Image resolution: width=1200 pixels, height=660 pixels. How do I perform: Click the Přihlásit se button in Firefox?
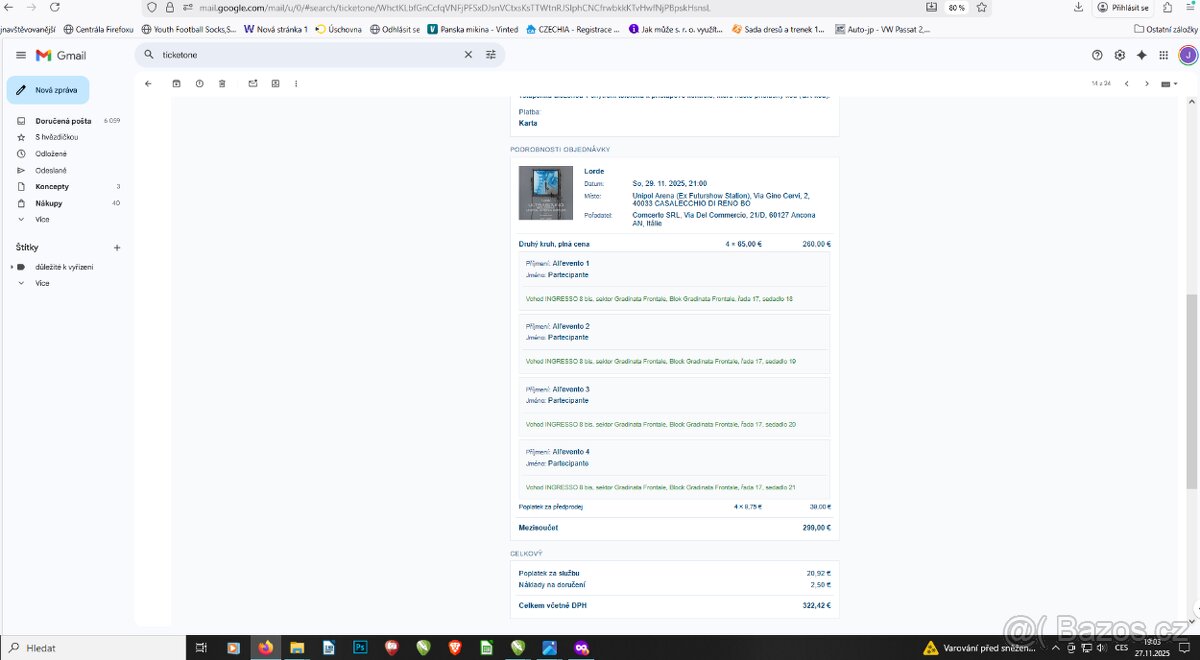tap(1123, 7)
